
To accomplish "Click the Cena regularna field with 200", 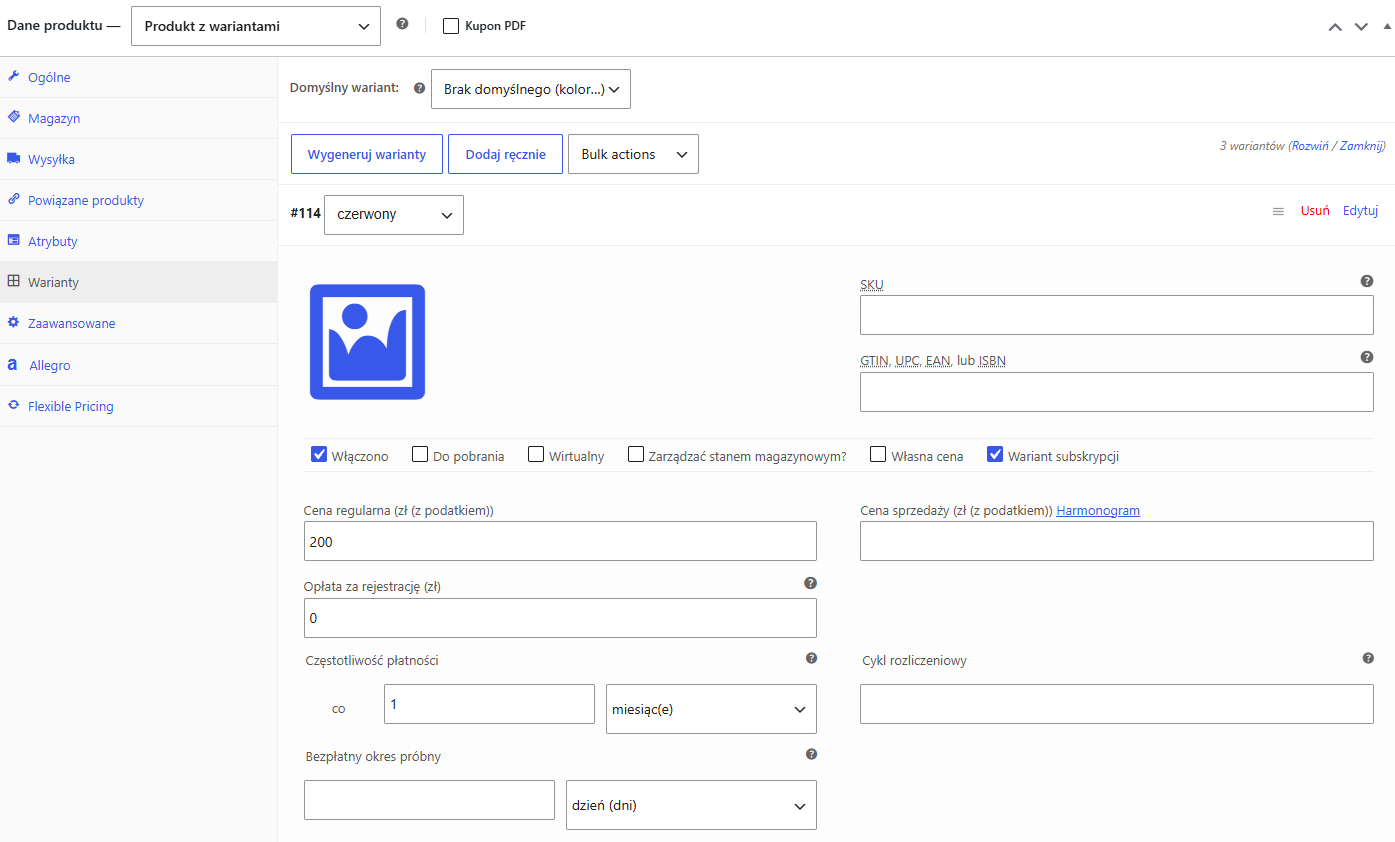I will (x=560, y=541).
